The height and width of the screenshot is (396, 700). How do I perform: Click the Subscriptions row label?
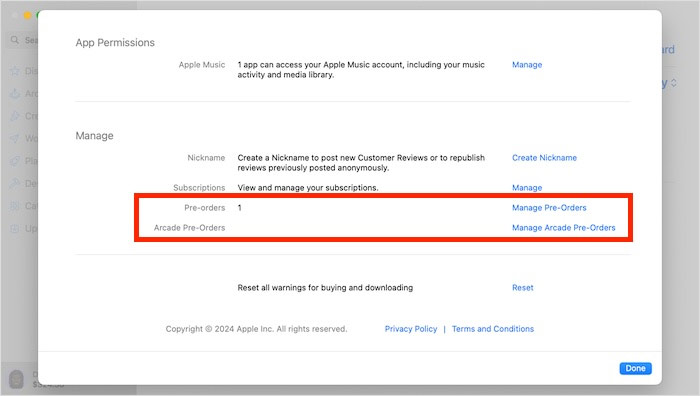click(199, 188)
